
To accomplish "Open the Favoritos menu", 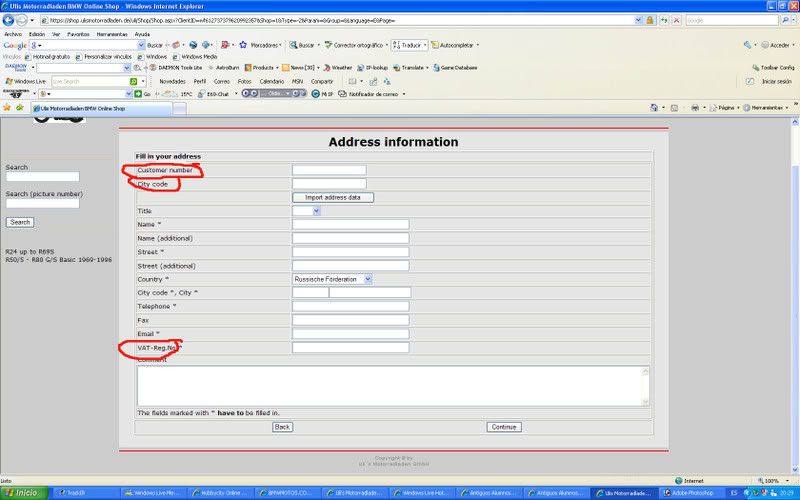I will 78,34.
